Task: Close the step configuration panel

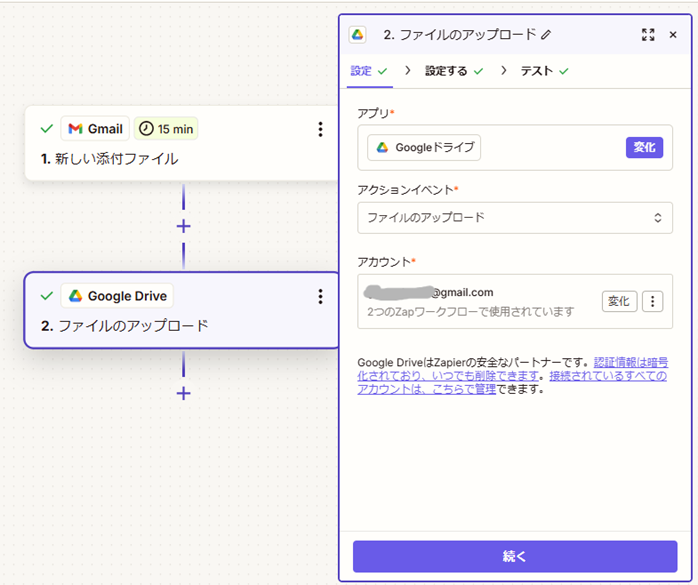Action: [x=673, y=35]
